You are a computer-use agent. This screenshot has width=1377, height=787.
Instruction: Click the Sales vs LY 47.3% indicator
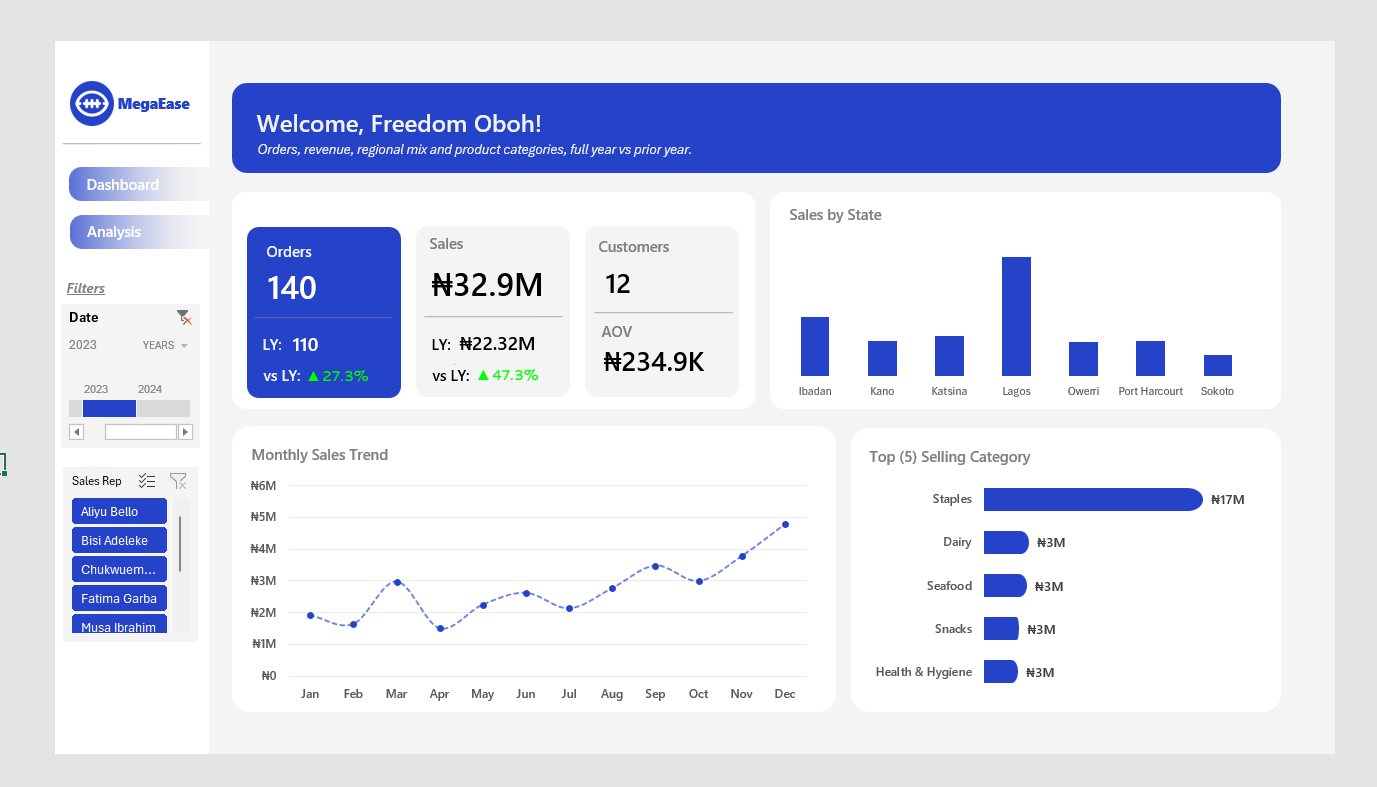click(508, 375)
